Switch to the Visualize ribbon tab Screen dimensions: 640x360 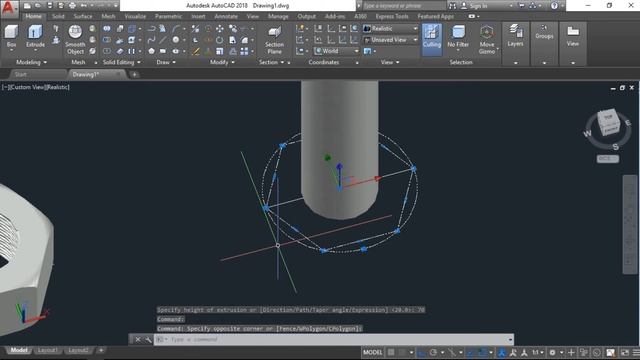coord(135,16)
